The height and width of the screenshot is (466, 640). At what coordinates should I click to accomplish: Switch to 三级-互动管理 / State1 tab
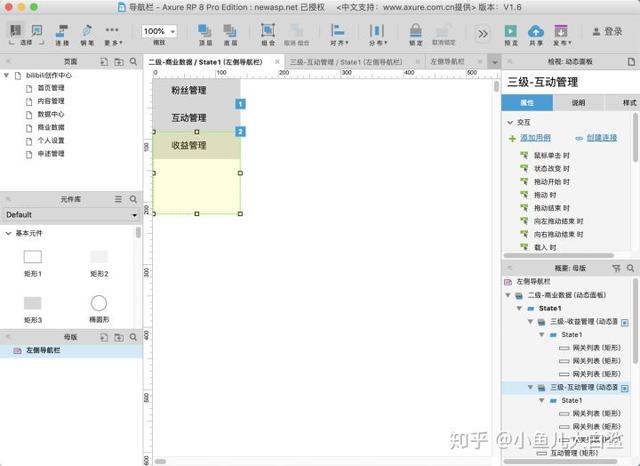[346, 62]
